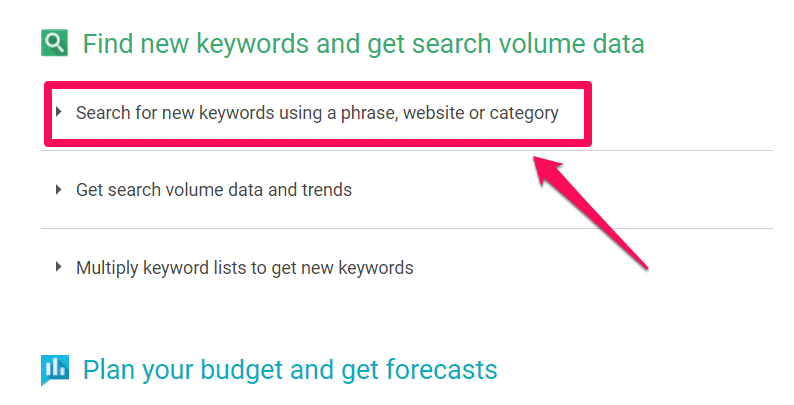Click the pink highlight rectangle border
Screen dimensions: 794x405
(x=317, y=84)
